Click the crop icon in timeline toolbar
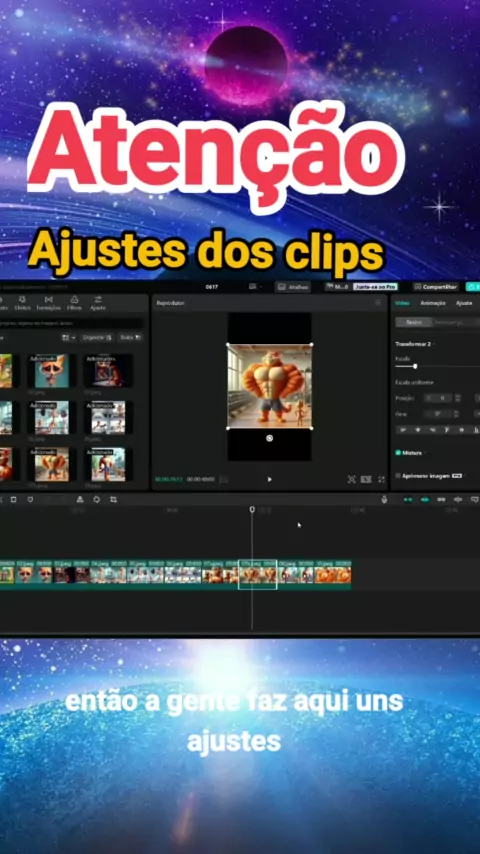The height and width of the screenshot is (854, 480). [x=113, y=499]
